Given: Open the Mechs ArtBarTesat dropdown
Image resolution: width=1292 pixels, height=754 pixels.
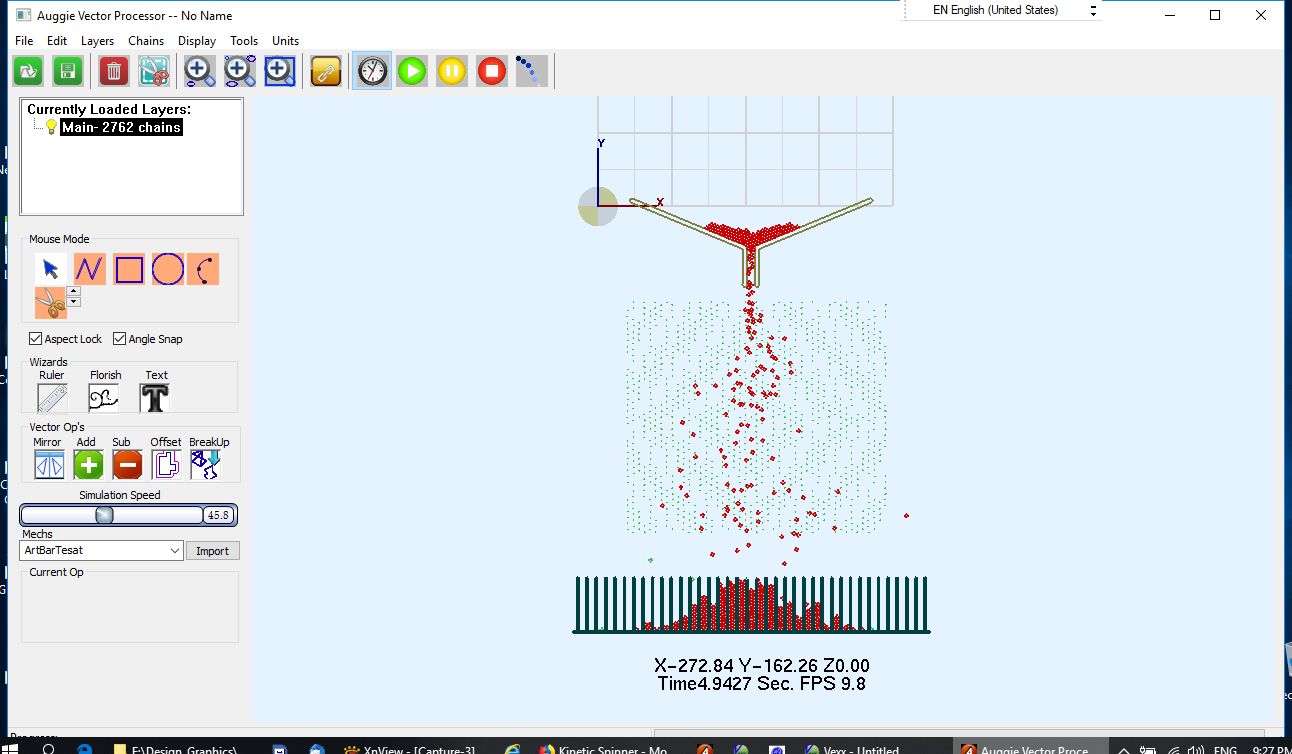Looking at the screenshot, I should [174, 551].
